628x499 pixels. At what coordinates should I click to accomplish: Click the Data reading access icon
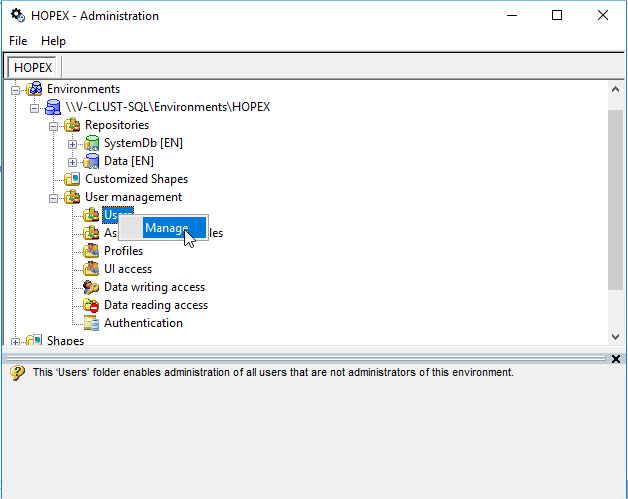point(92,305)
